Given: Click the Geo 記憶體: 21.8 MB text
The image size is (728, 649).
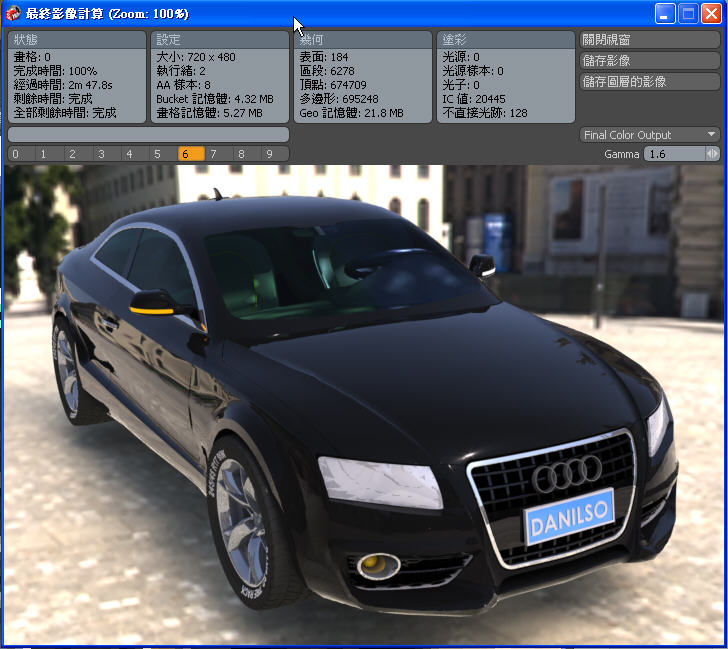Looking at the screenshot, I should click(x=351, y=113).
